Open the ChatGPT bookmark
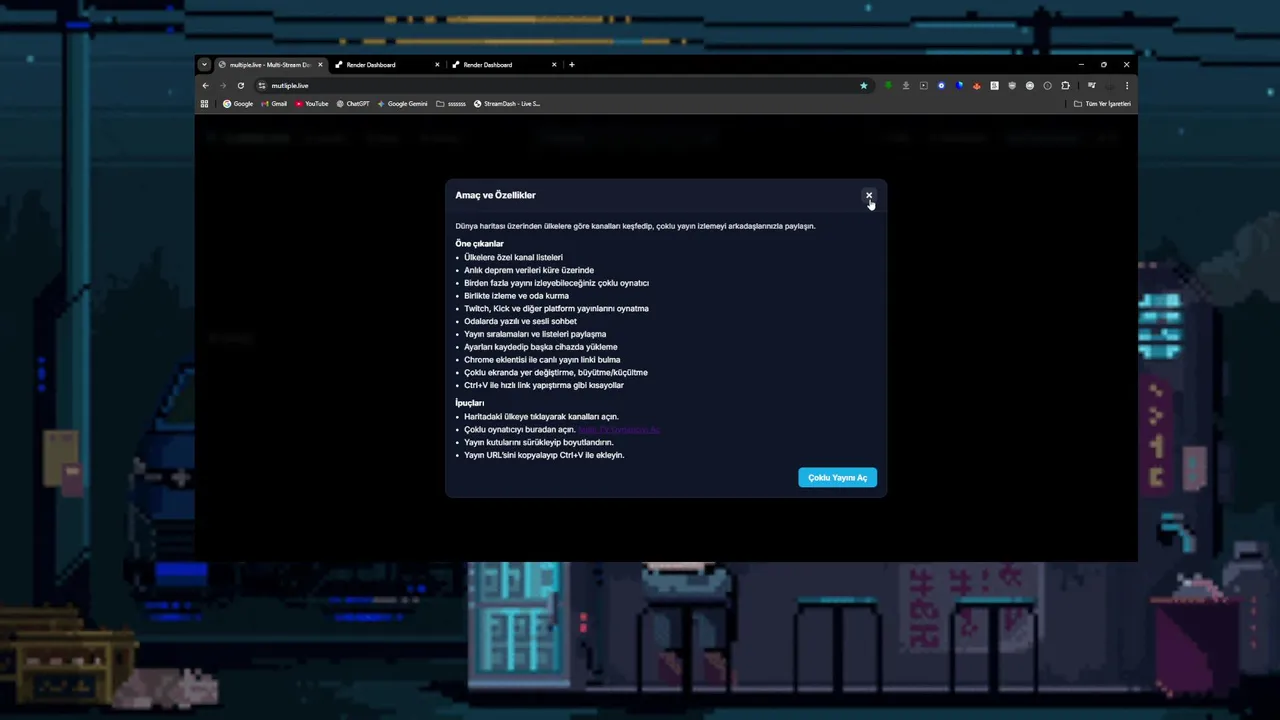The height and width of the screenshot is (720, 1280). pyautogui.click(x=353, y=104)
